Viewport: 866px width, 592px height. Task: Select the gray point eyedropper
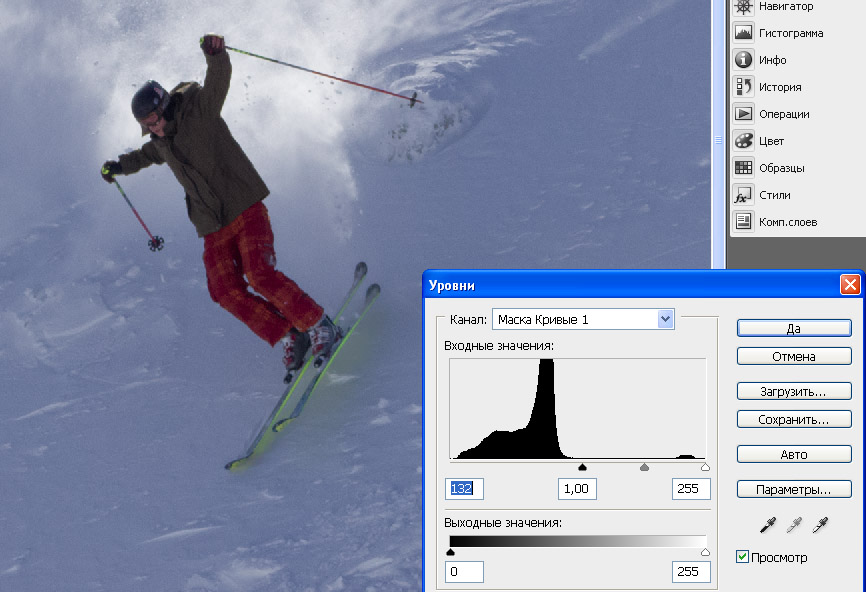pyautogui.click(x=795, y=524)
